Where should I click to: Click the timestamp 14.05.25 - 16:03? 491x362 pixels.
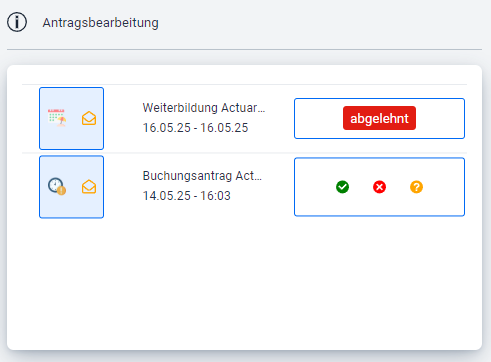187,196
